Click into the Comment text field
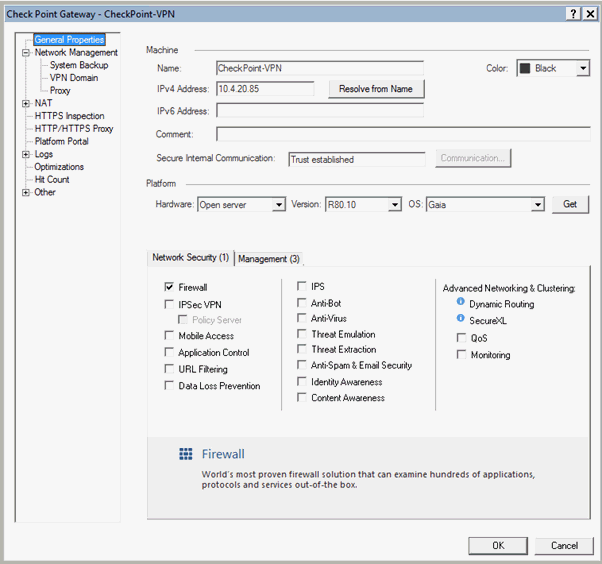 [402, 134]
